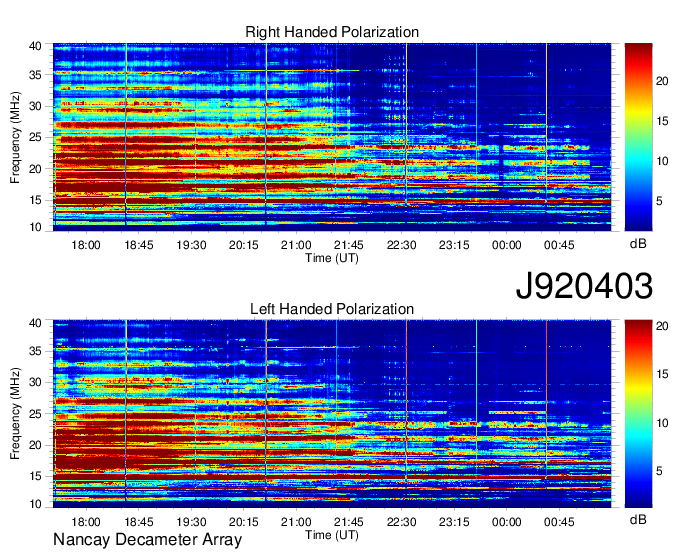Click the 'Left Handed Polarization' title
Image resolution: width=680 pixels, height=552 pixels.
[x=332, y=309]
